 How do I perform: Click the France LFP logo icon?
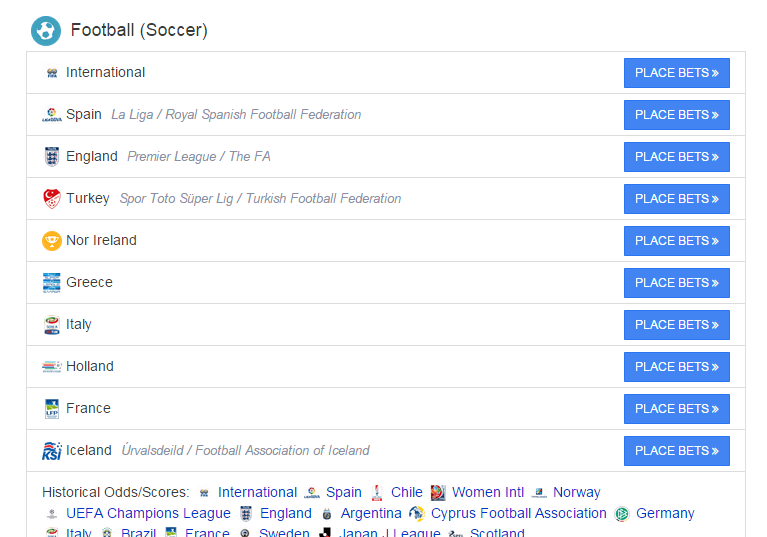click(x=52, y=409)
